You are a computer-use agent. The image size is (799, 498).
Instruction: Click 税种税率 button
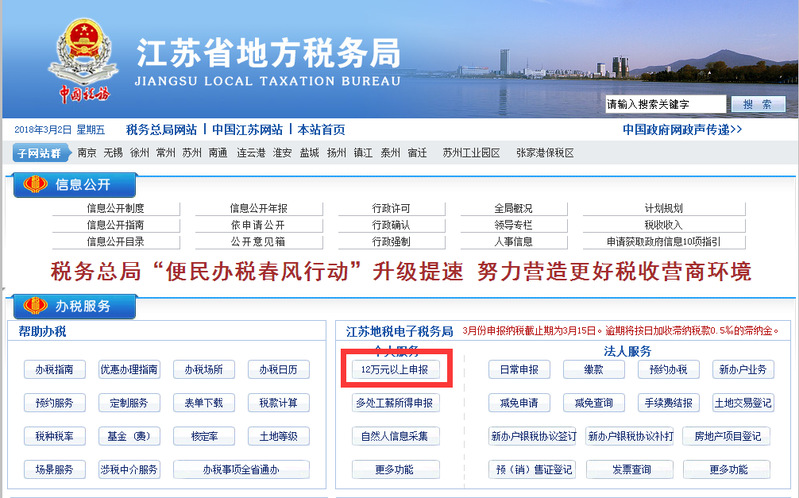point(55,436)
